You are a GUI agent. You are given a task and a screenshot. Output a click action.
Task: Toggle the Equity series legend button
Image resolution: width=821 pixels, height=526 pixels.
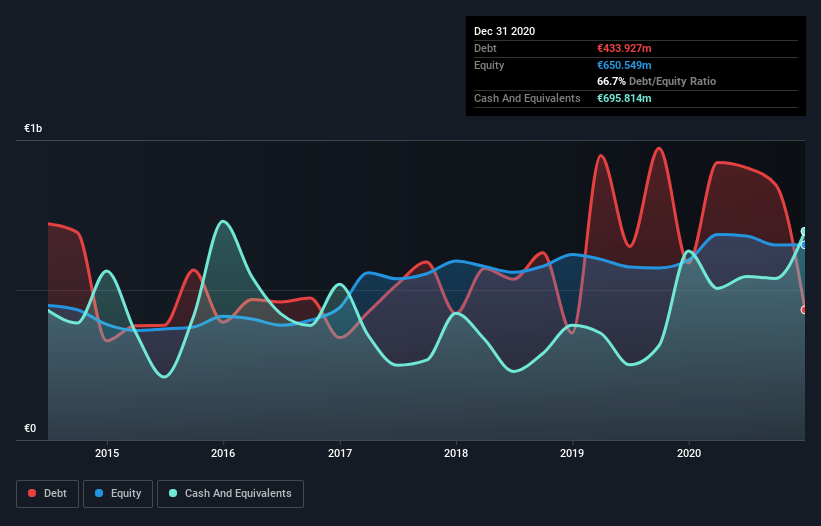click(118, 494)
